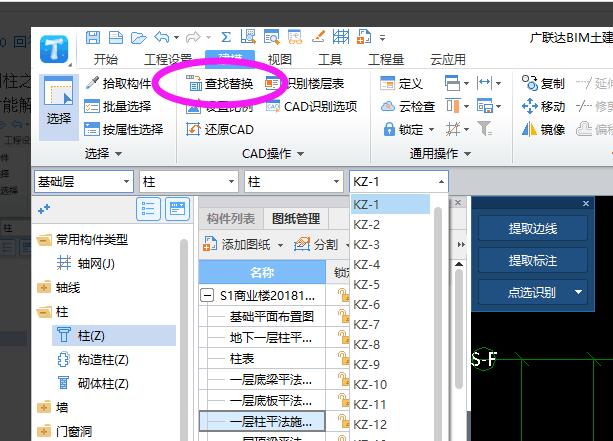613x441 pixels.
Task: Open the 工程量 ribbon tab
Action: click(x=386, y=59)
